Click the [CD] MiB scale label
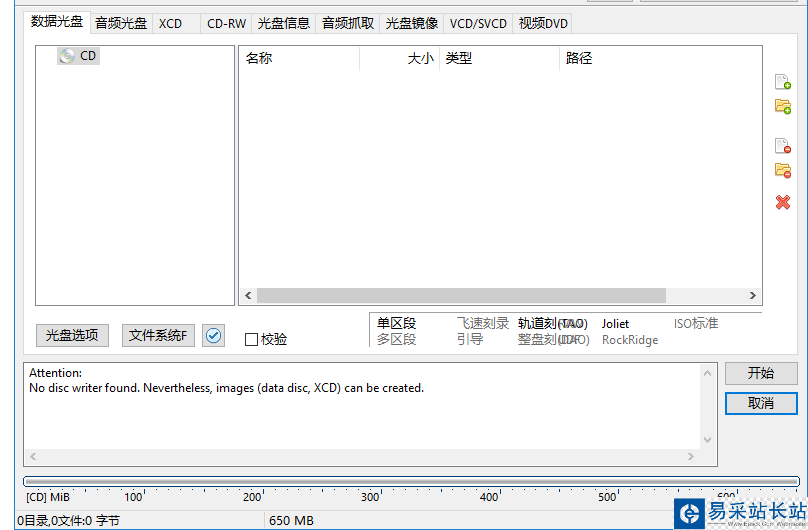 [48, 497]
